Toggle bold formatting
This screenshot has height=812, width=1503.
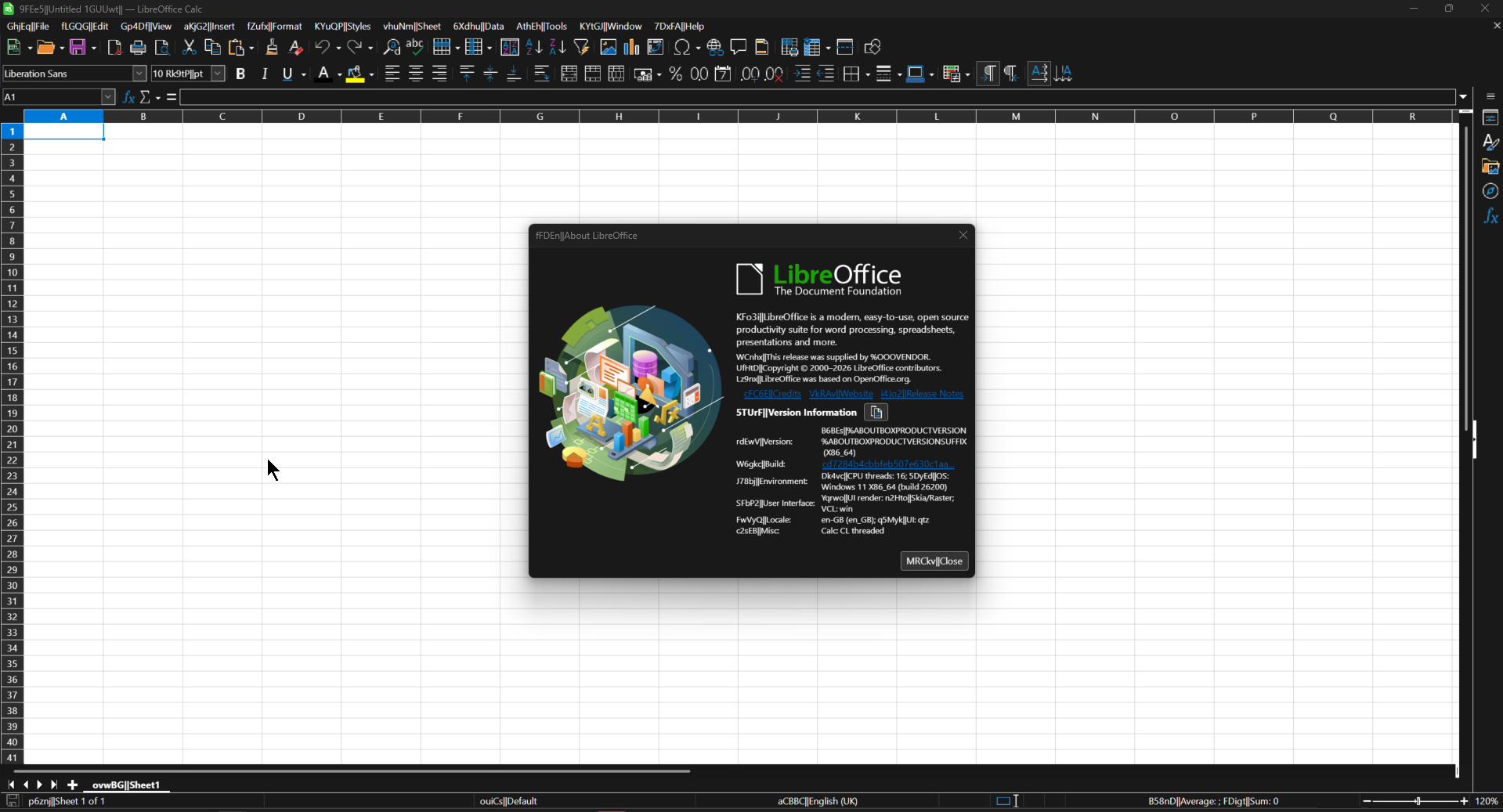(241, 74)
